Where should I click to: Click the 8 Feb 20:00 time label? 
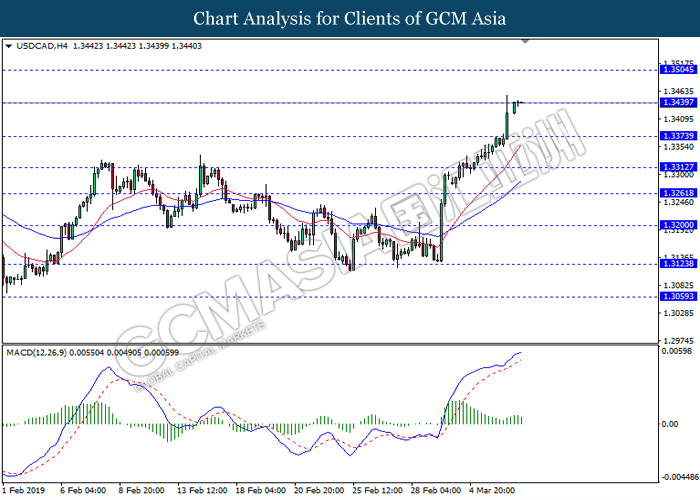pos(141,490)
